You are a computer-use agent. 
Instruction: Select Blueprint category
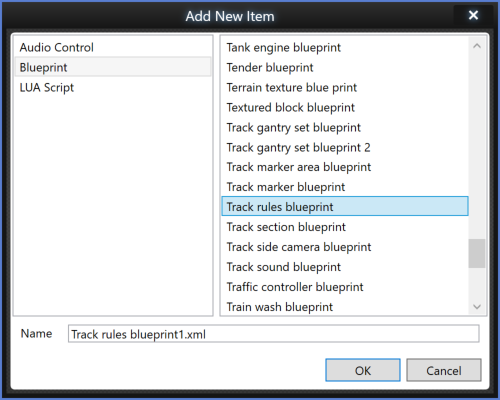113,67
